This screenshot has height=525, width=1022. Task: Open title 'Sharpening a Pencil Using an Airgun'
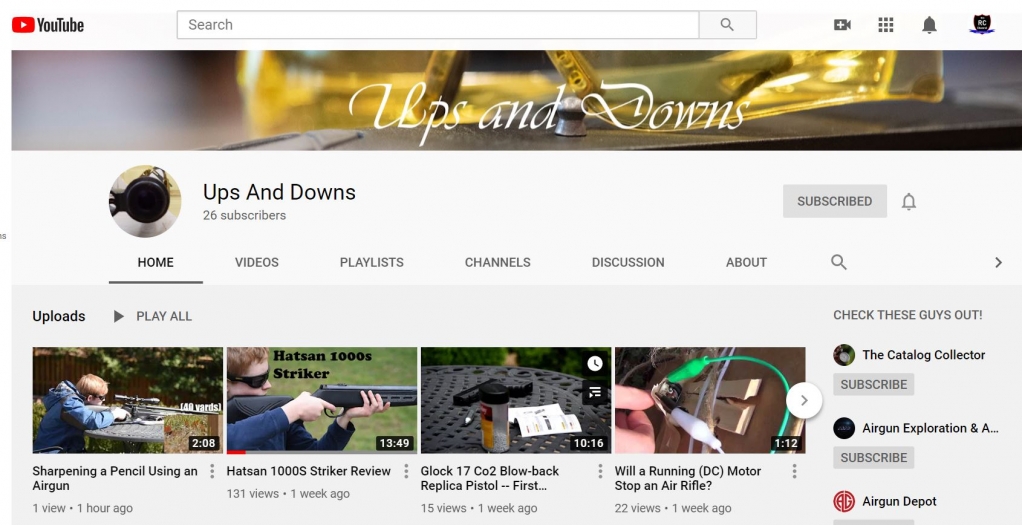click(115, 478)
